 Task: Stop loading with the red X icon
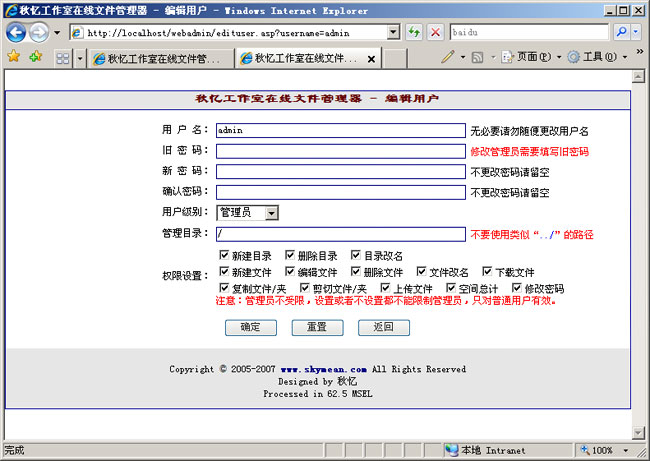coord(435,32)
